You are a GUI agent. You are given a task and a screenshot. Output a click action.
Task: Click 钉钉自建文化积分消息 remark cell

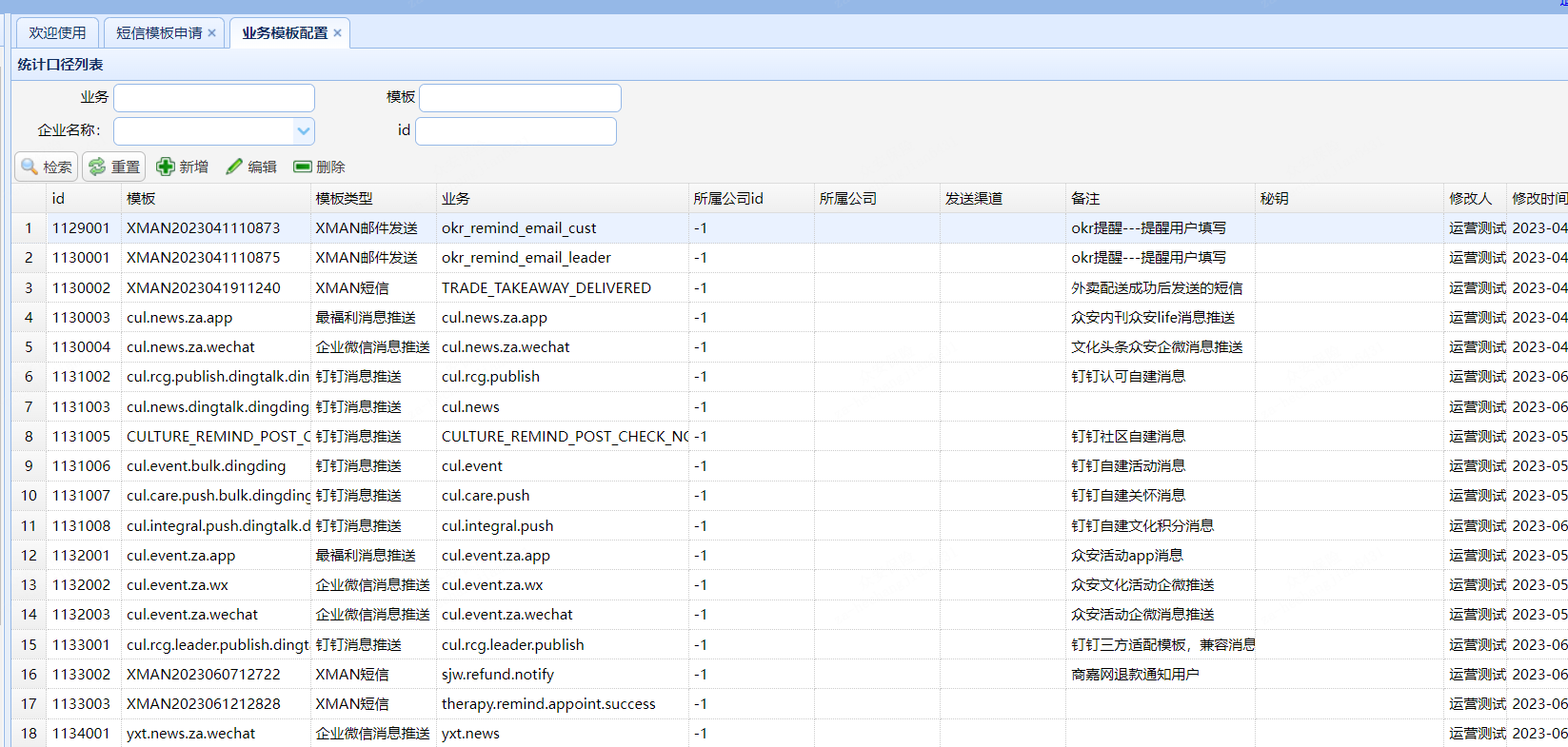1161,525
